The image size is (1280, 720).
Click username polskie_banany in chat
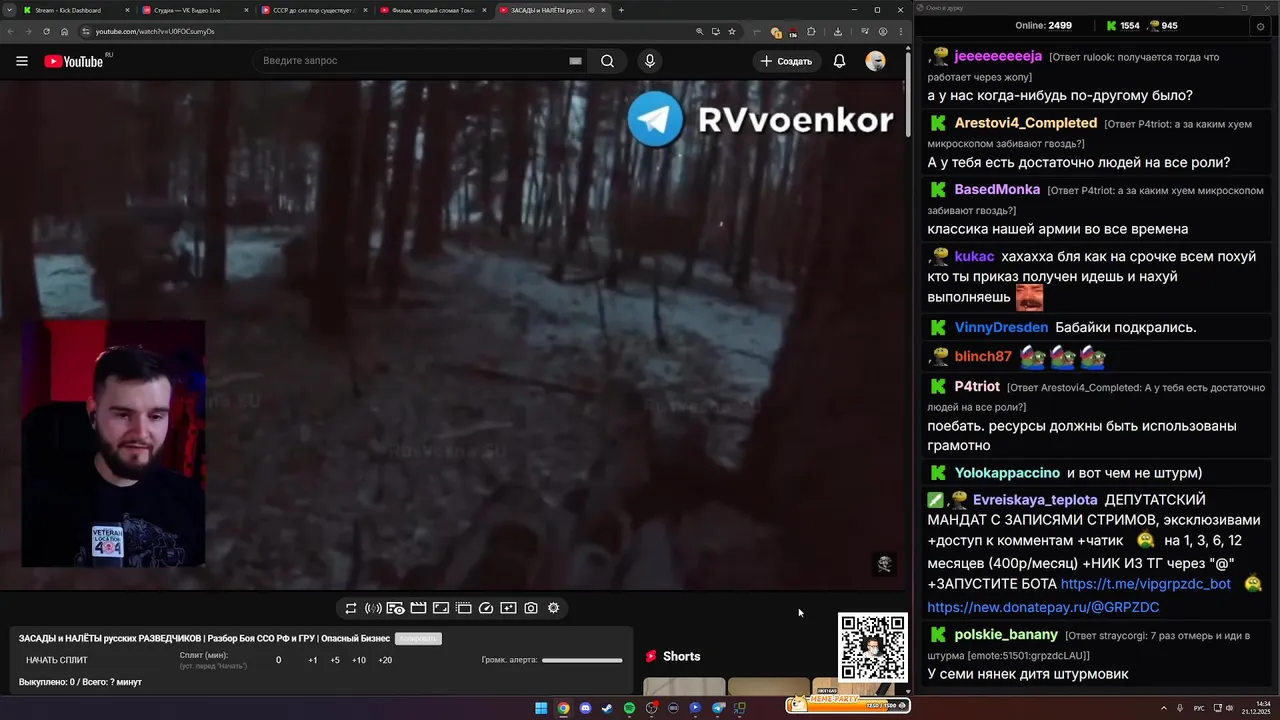[x=1006, y=635]
